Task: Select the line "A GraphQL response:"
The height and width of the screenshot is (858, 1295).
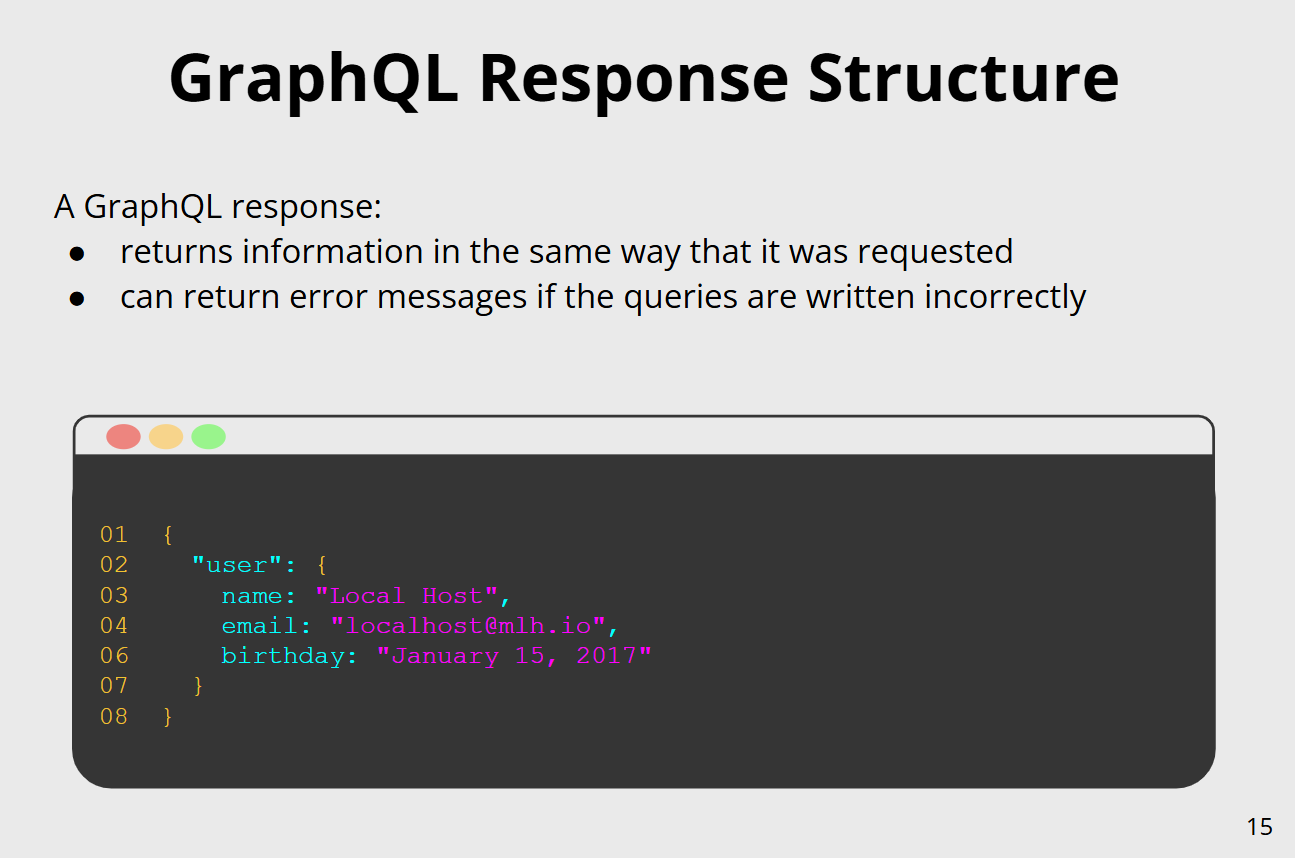Action: [218, 207]
